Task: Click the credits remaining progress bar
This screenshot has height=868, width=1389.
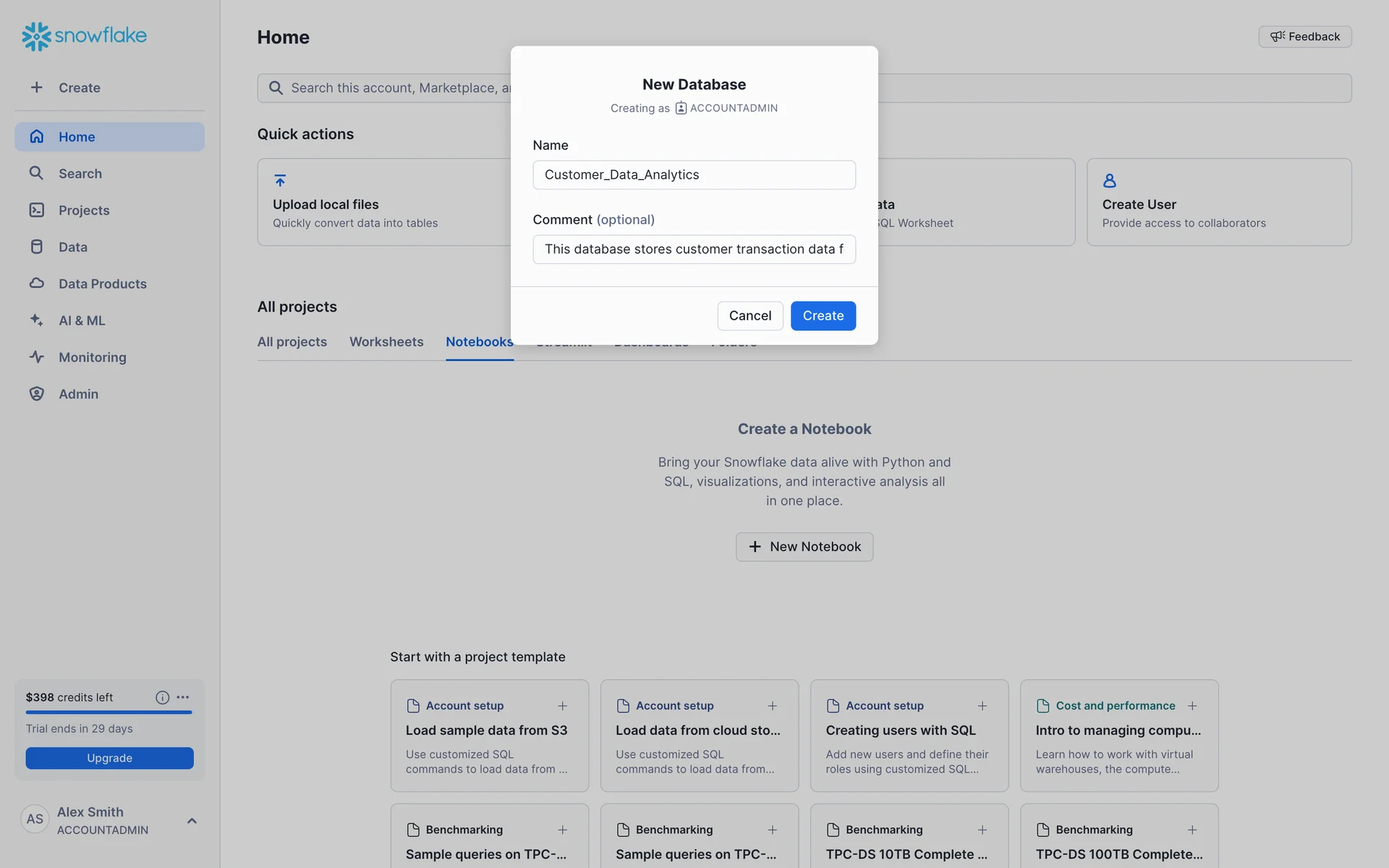Action: [x=109, y=712]
